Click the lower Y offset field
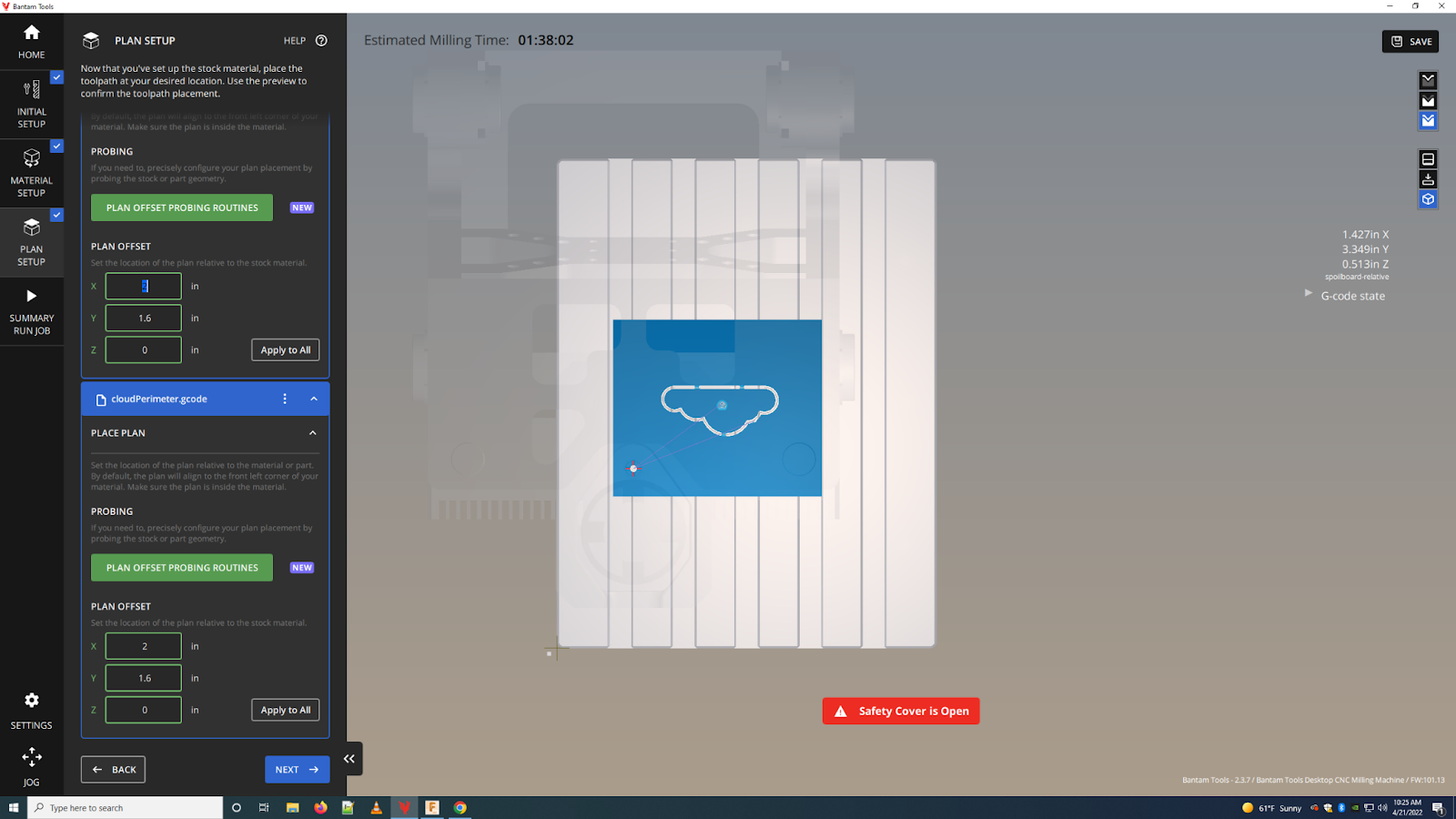 point(144,678)
